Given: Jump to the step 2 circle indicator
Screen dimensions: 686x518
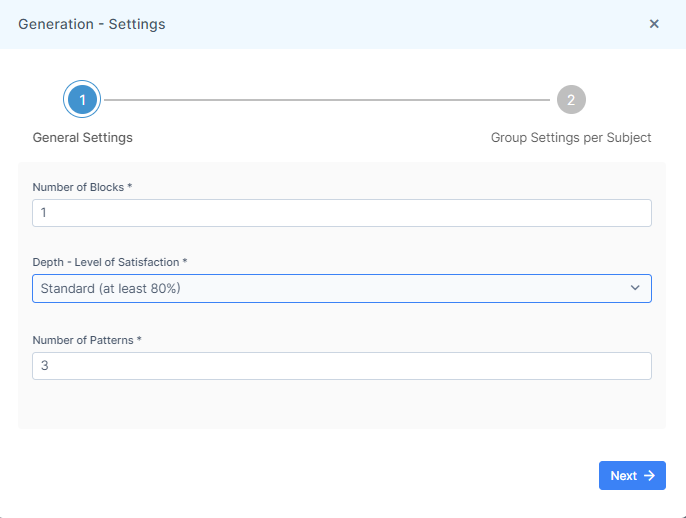Looking at the screenshot, I should 571,100.
